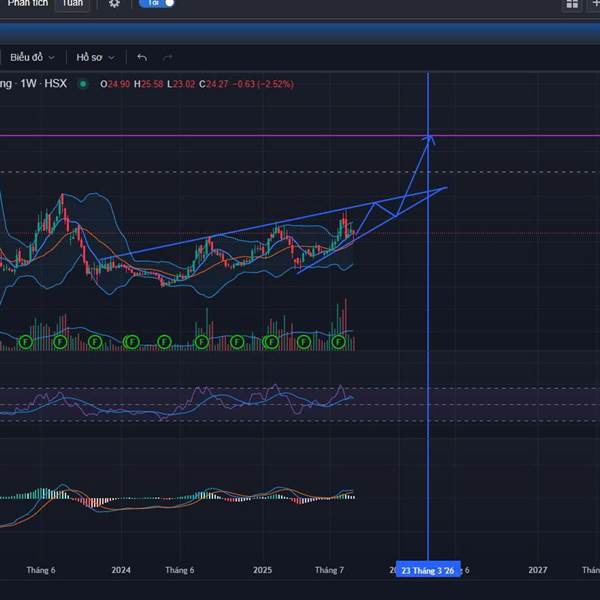Click the undo arrow in chart toolbar
Image resolution: width=600 pixels, height=600 pixels.
pyautogui.click(x=142, y=58)
